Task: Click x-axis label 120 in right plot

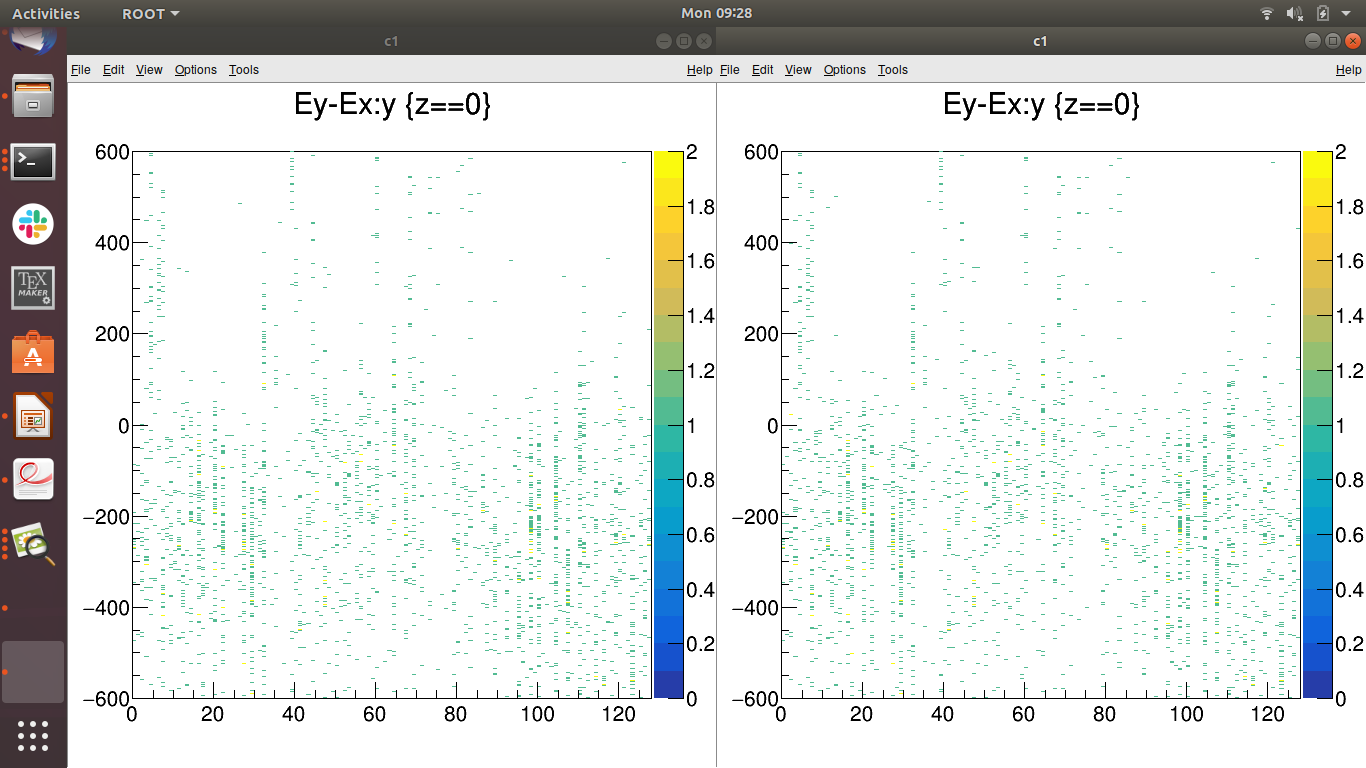Action: point(1267,715)
